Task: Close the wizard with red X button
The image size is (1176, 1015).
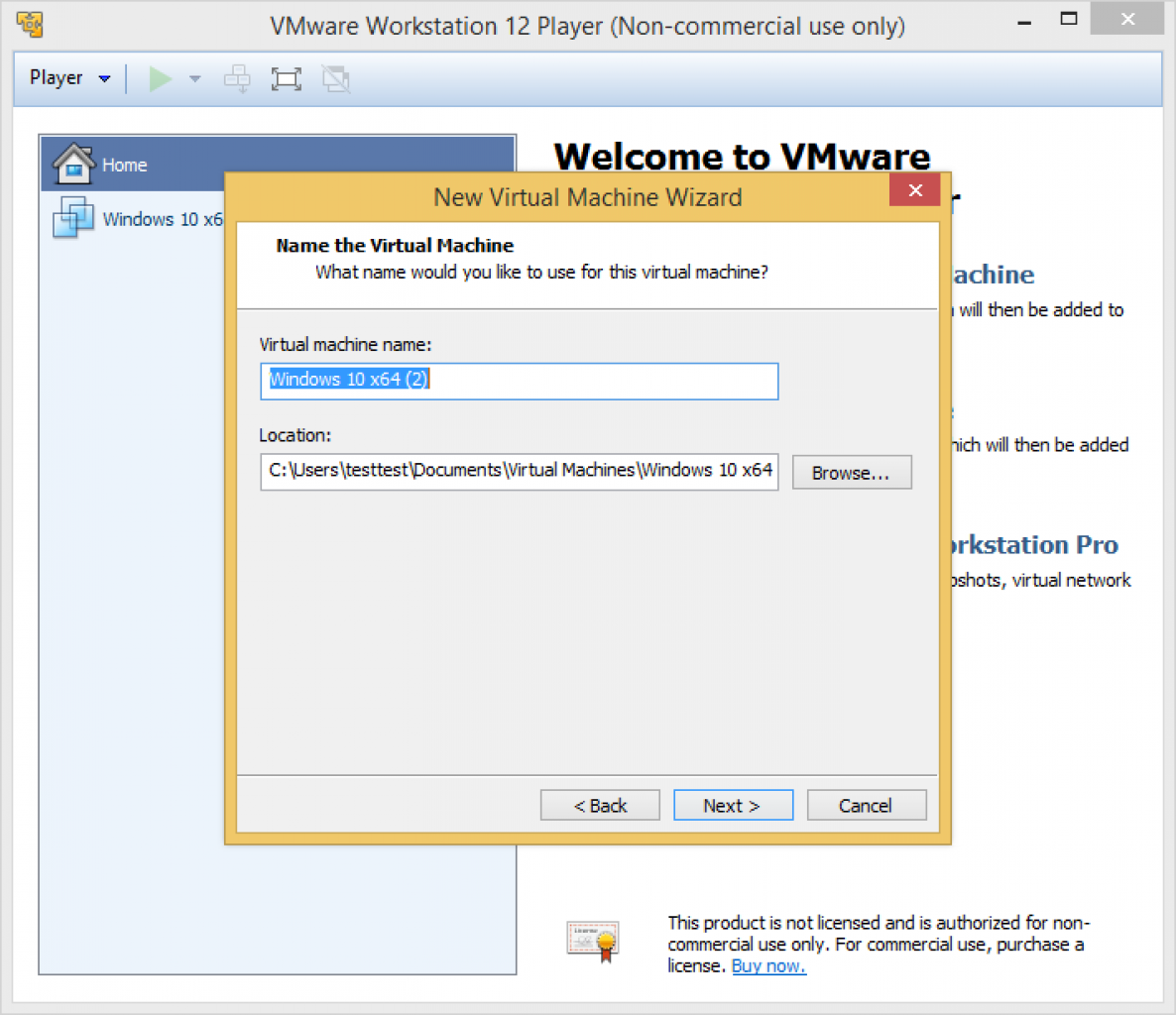Action: pos(915,190)
